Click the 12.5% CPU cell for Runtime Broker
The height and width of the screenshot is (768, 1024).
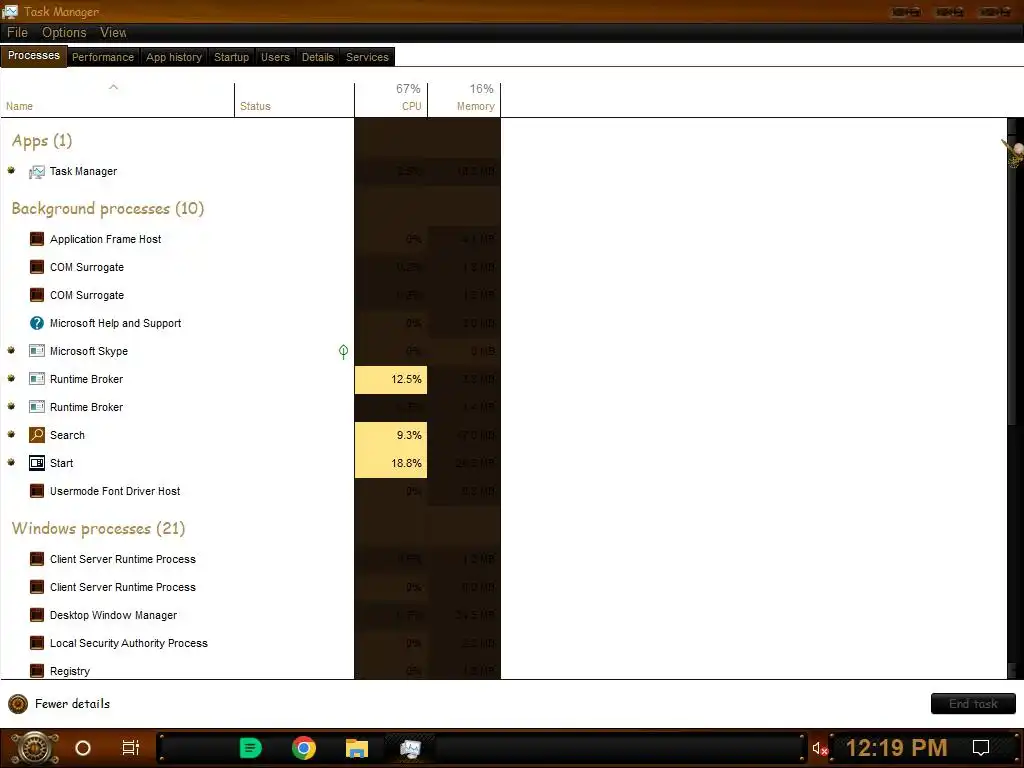(x=391, y=379)
